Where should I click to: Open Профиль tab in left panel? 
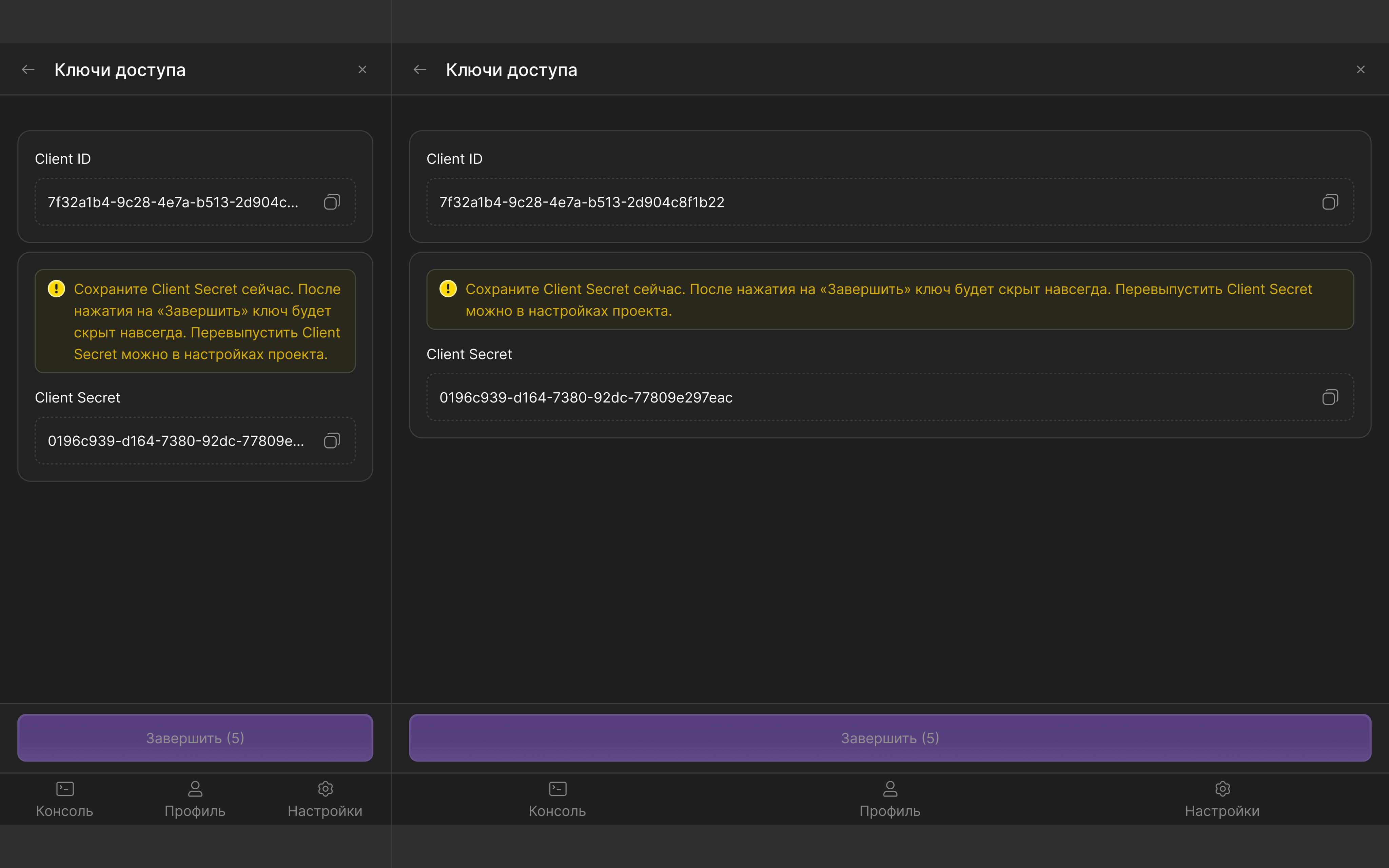coord(195,799)
